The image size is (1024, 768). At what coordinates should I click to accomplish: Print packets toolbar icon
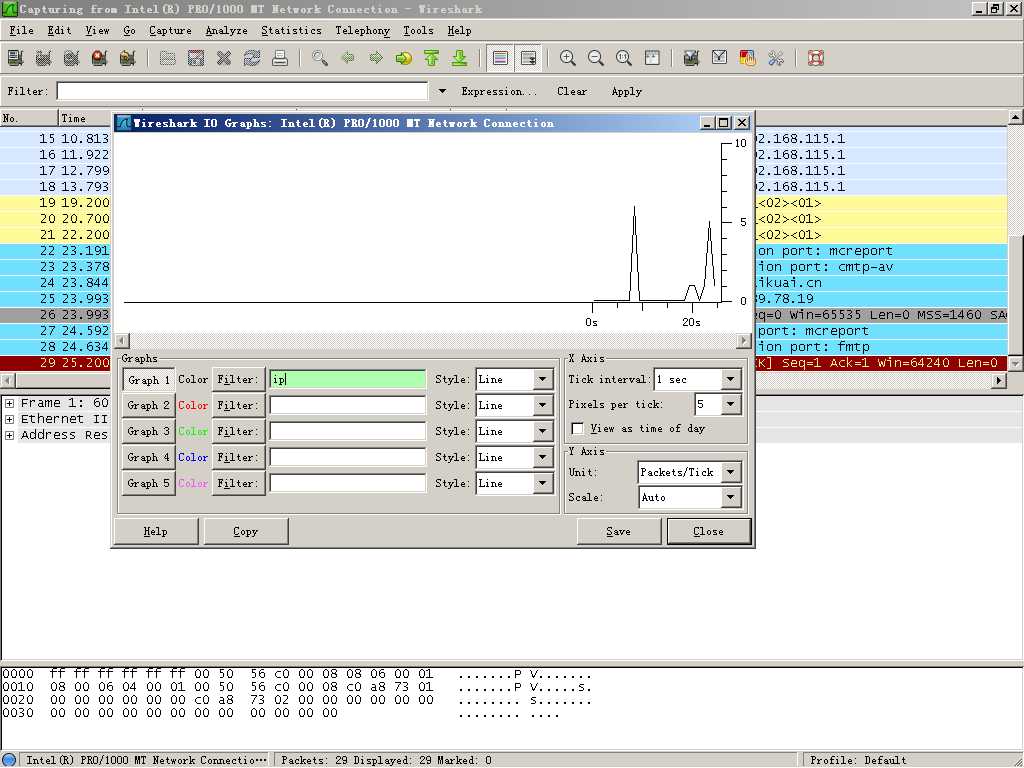[280, 58]
